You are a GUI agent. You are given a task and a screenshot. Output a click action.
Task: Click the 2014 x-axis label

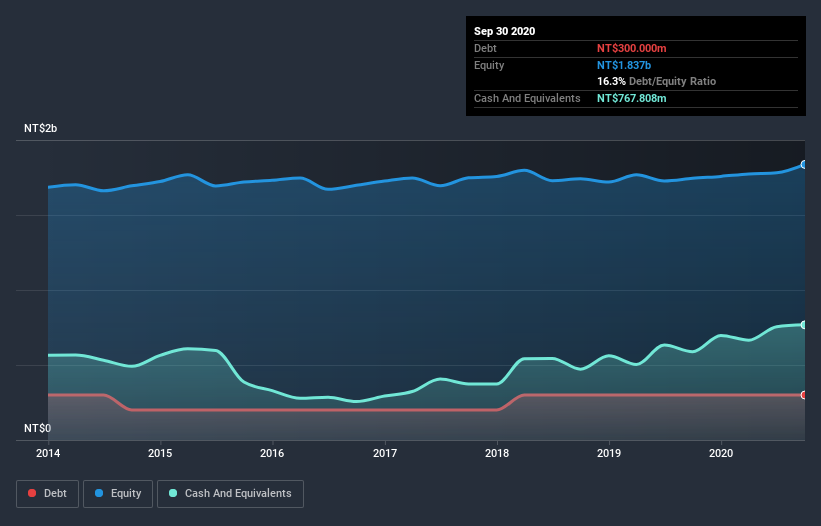coord(48,453)
